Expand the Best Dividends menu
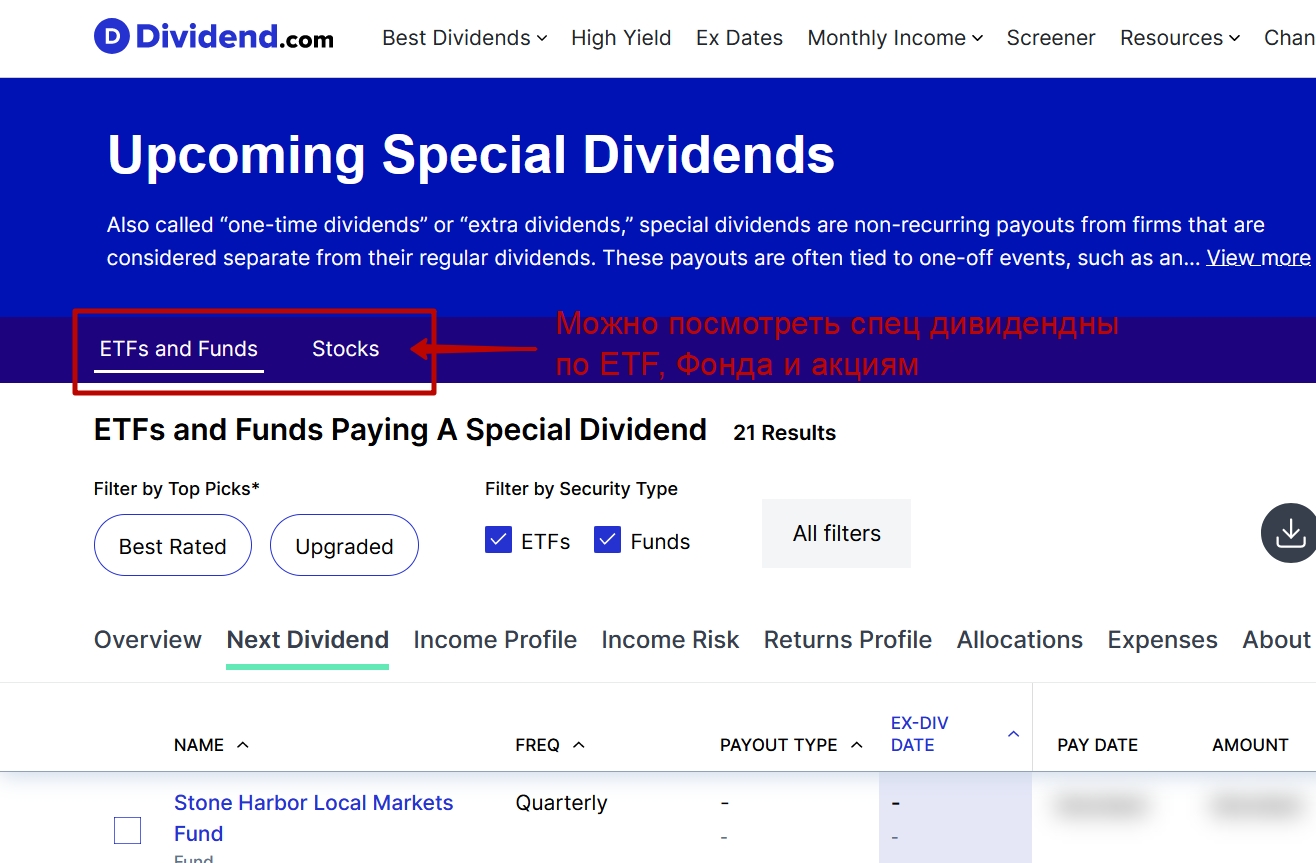This screenshot has width=1316, height=863. [x=464, y=38]
